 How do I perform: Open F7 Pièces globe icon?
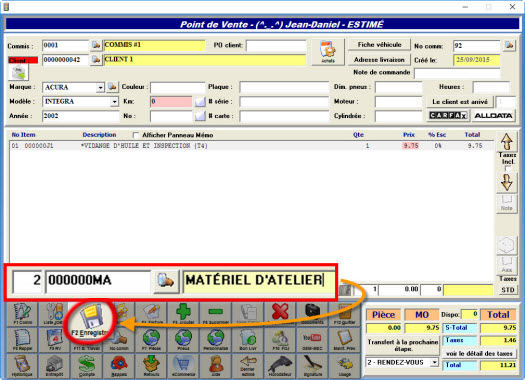pos(152,339)
